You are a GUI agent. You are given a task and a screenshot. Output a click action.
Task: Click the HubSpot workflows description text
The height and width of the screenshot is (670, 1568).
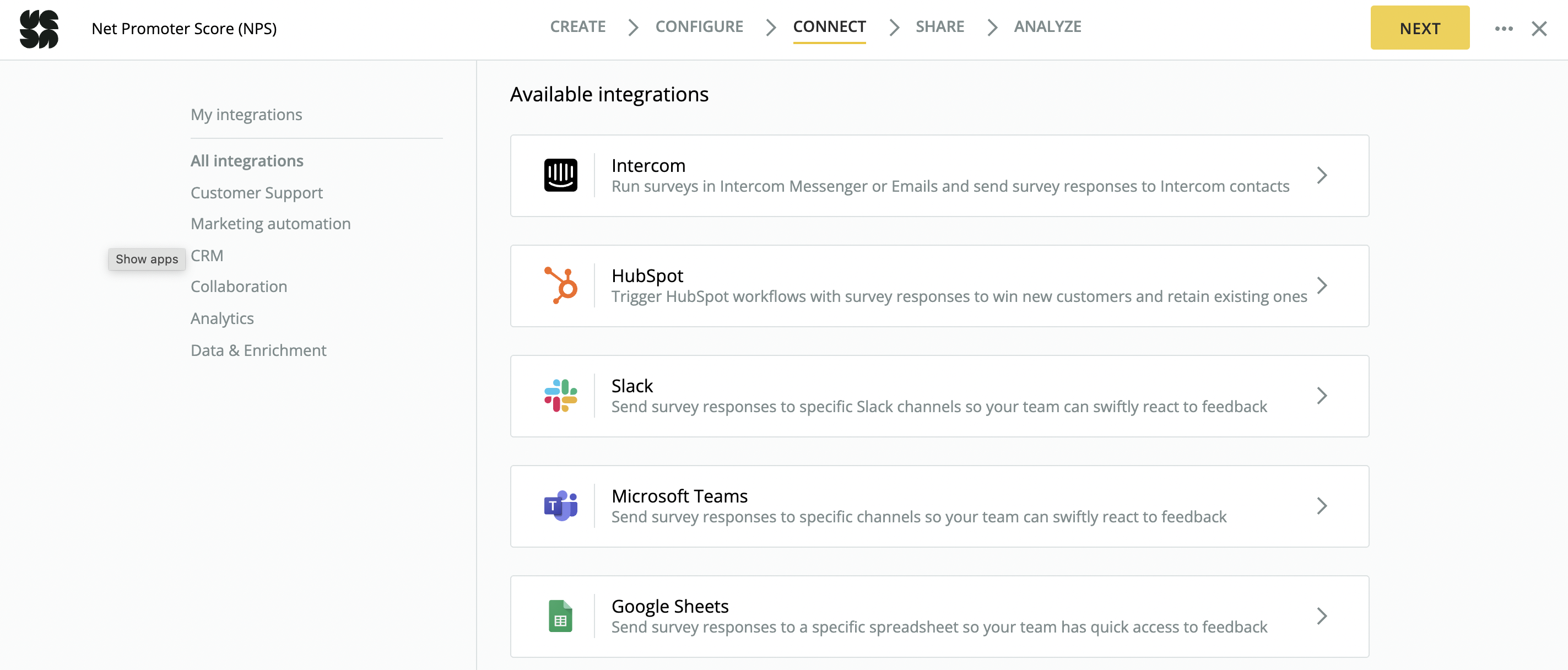(959, 296)
